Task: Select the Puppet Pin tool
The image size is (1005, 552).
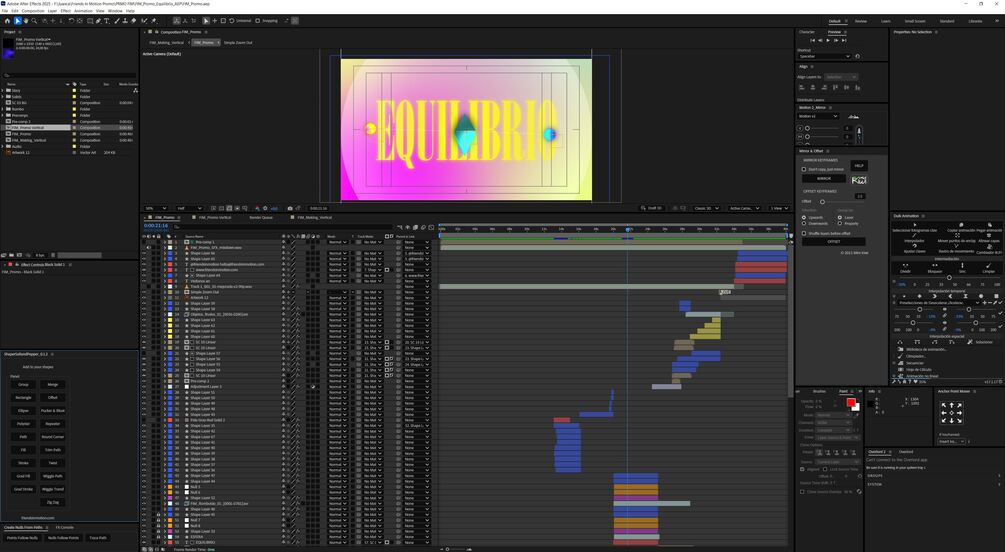Action: (154, 21)
